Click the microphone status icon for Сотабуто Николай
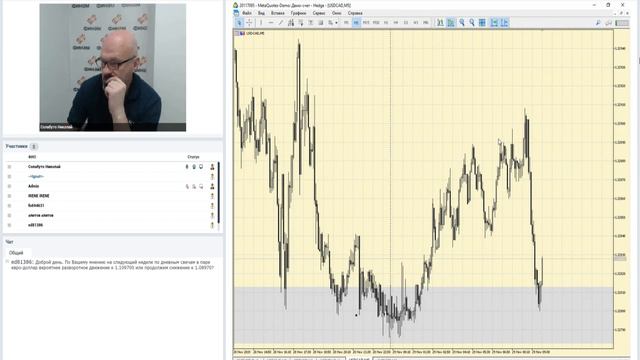This screenshot has height=360, width=640. click(187, 167)
